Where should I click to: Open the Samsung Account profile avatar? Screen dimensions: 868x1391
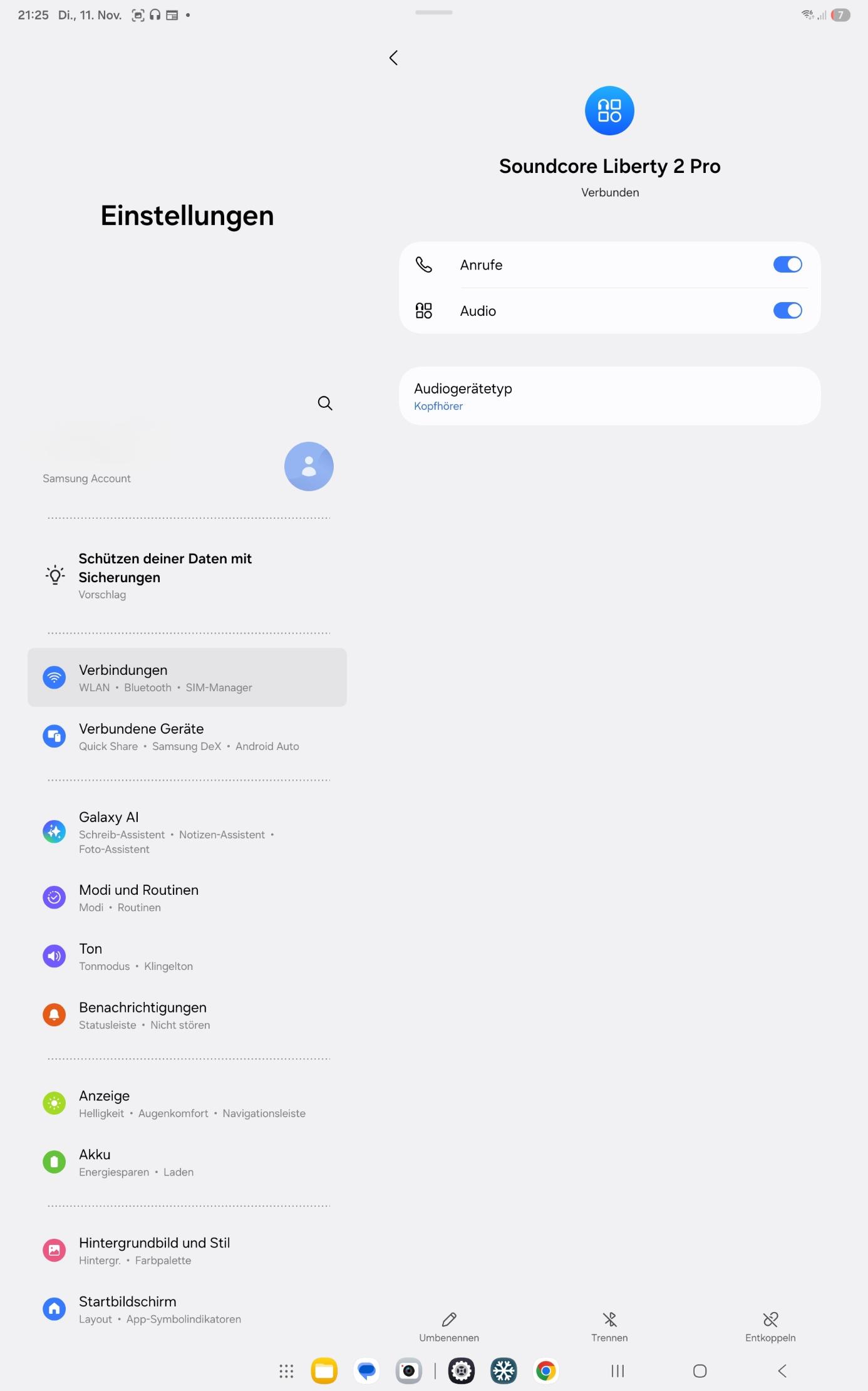(309, 466)
